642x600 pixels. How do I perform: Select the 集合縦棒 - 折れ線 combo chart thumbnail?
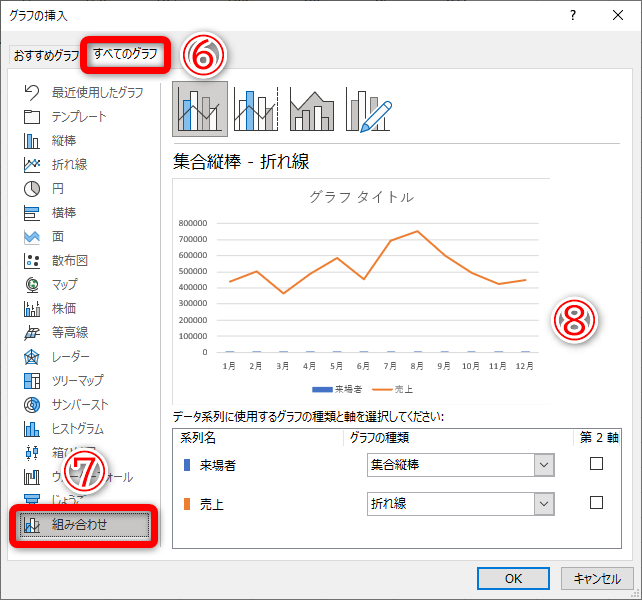pyautogui.click(x=200, y=109)
